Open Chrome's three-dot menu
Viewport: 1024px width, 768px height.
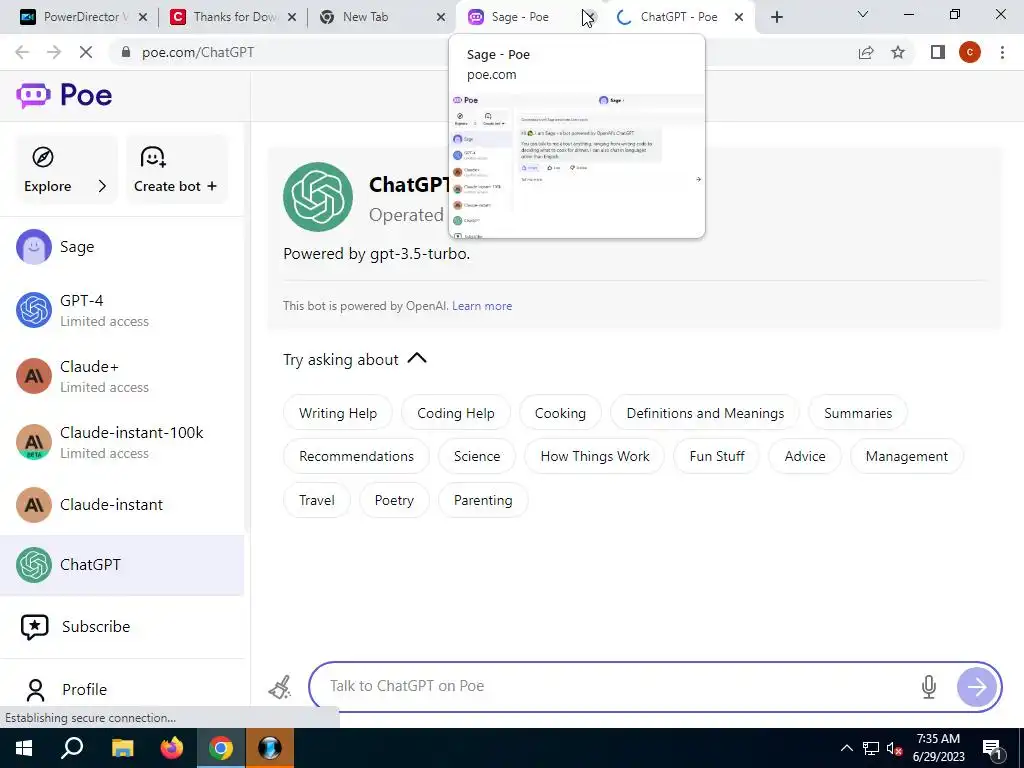1002,52
